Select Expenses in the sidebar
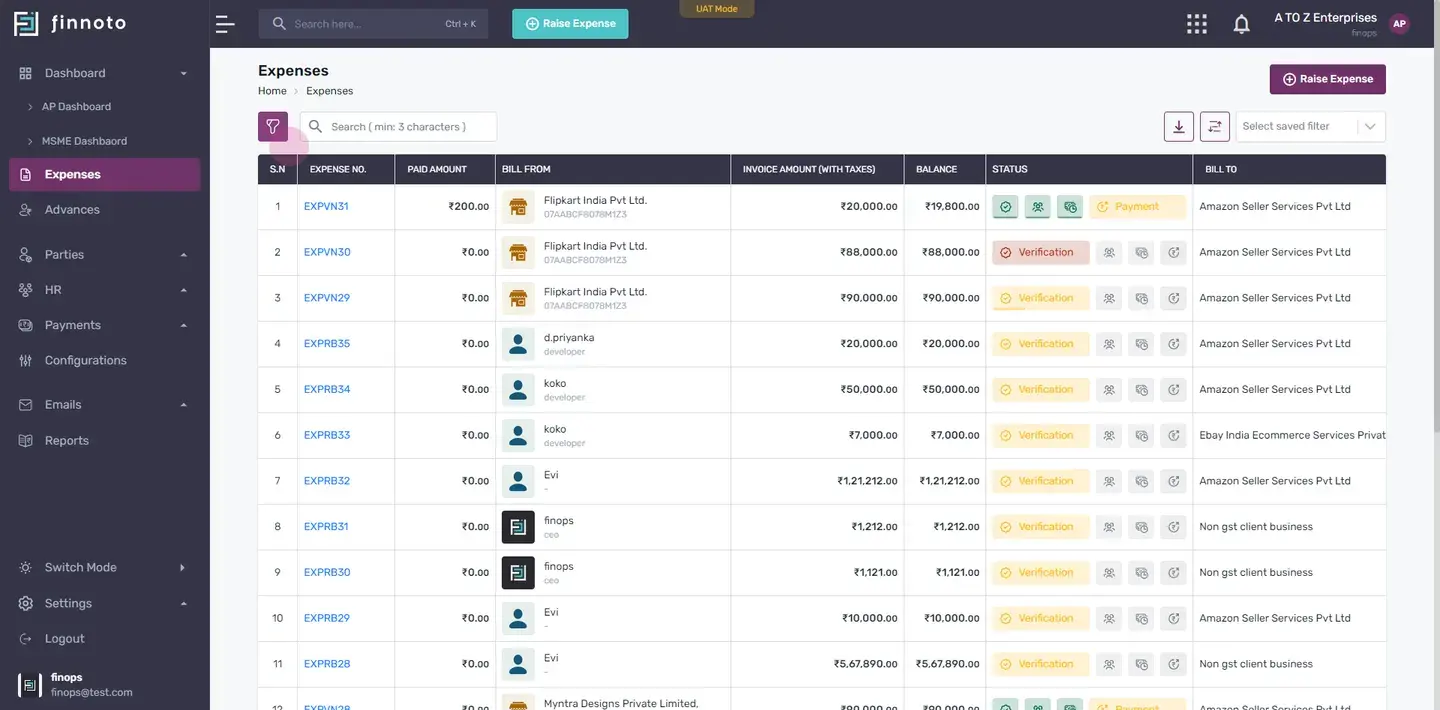This screenshot has height=710, width=1440. (x=104, y=174)
